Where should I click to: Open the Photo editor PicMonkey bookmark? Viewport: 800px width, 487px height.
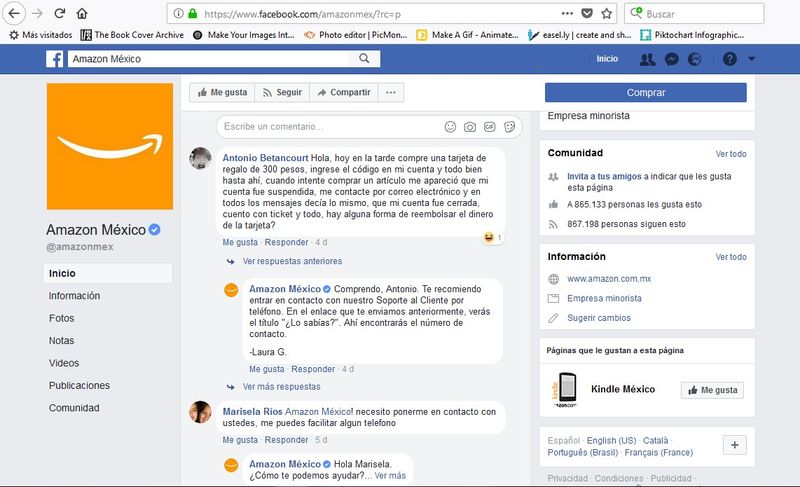355,35
